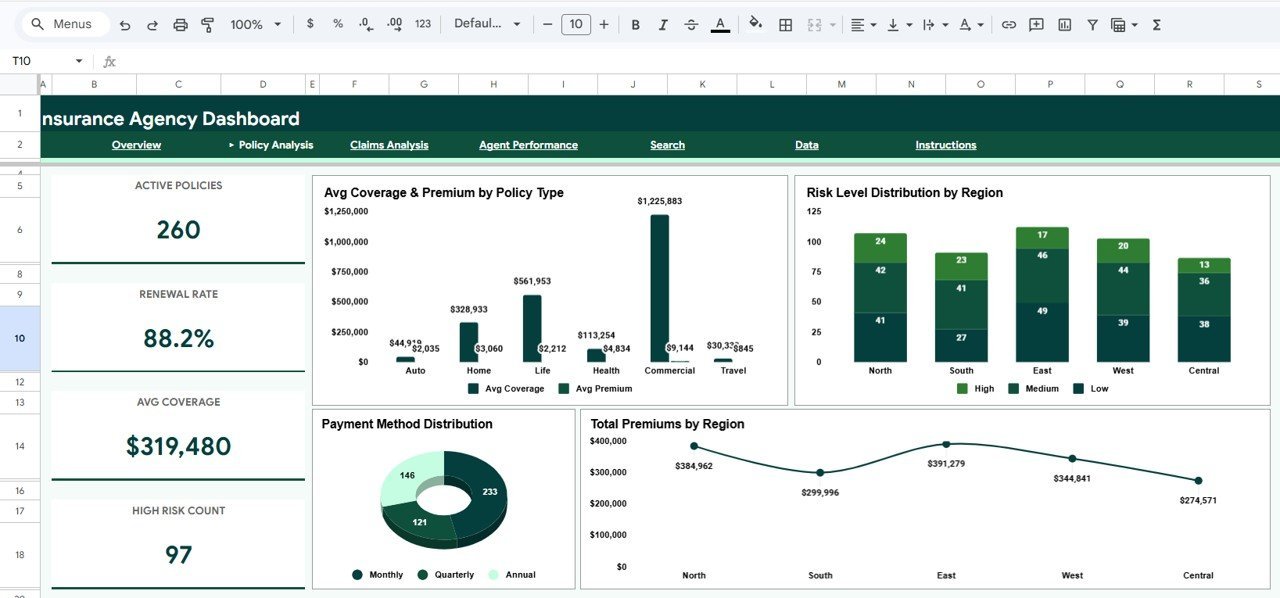Toggle italic formatting
The height and width of the screenshot is (598, 1280).
point(663,23)
